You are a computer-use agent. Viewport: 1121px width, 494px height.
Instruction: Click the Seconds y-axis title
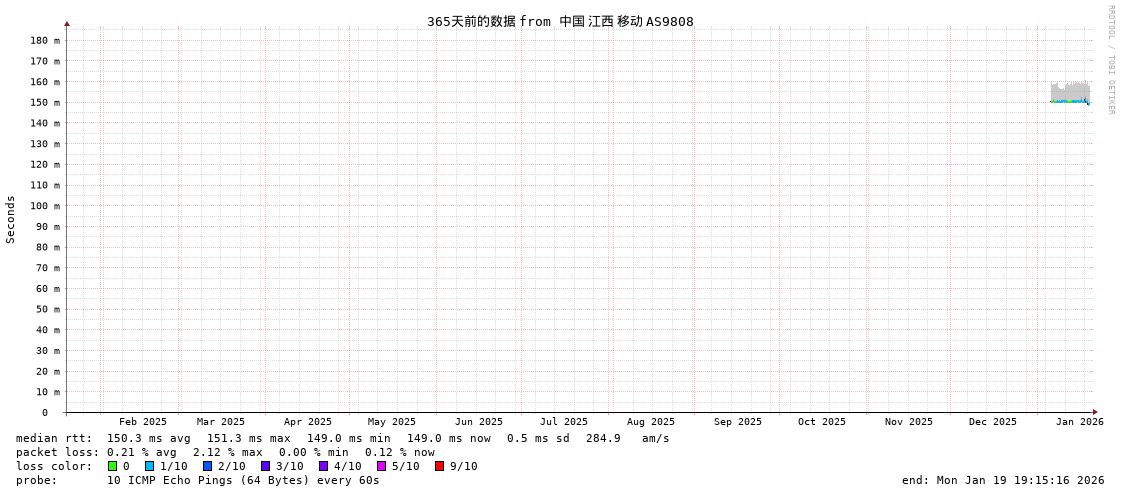(11, 219)
